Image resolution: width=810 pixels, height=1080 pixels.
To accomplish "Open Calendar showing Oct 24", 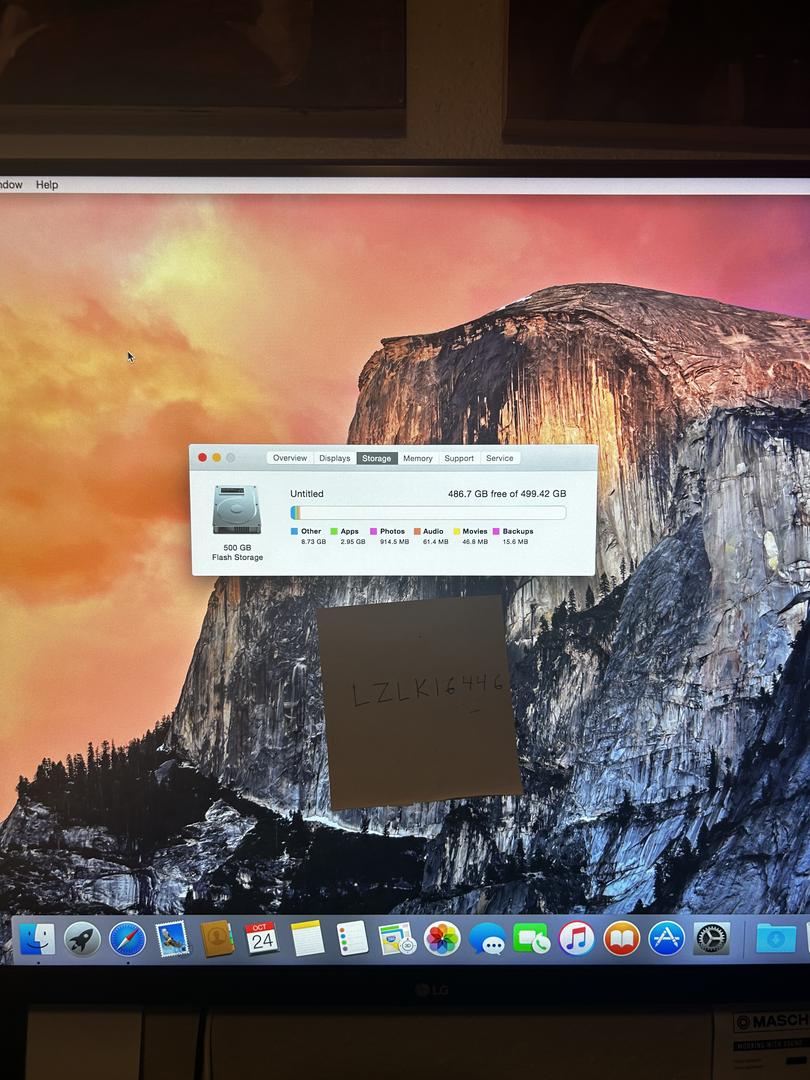I will point(262,939).
